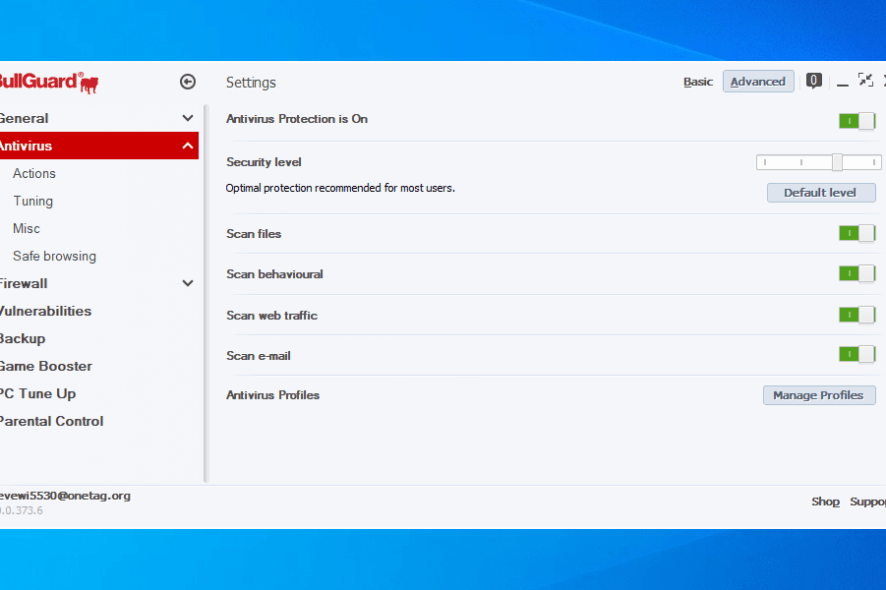The image size is (886, 590).
Task: Open the Actions subsection
Action: pos(34,173)
